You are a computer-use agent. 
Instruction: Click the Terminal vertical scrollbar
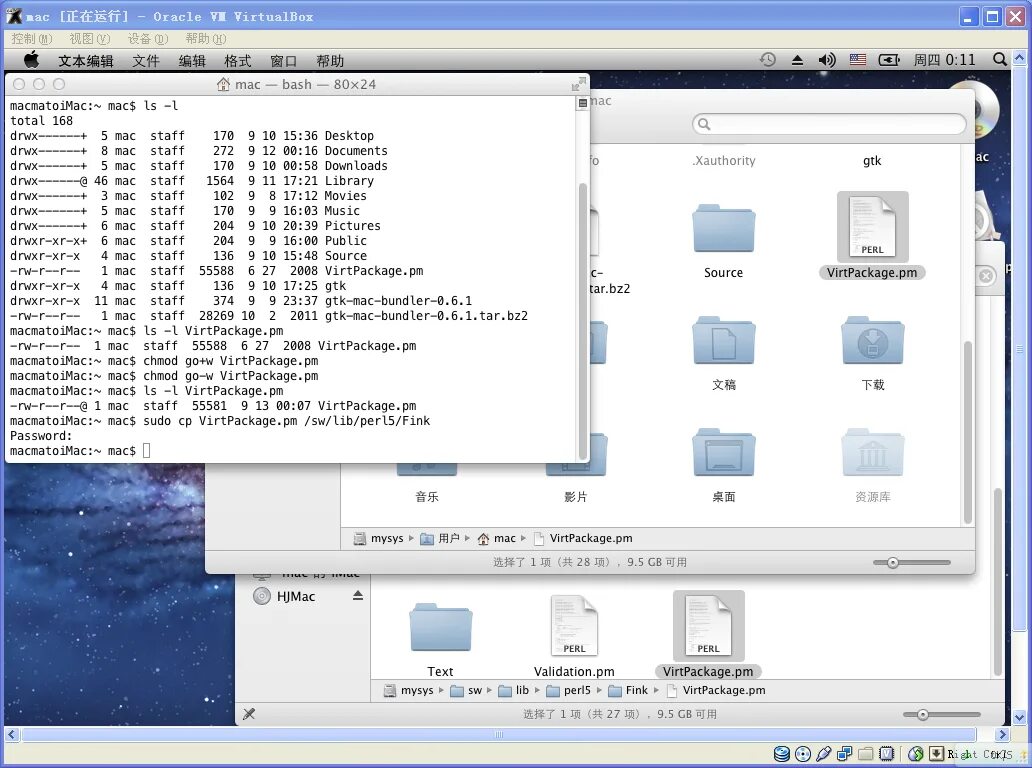(582, 322)
